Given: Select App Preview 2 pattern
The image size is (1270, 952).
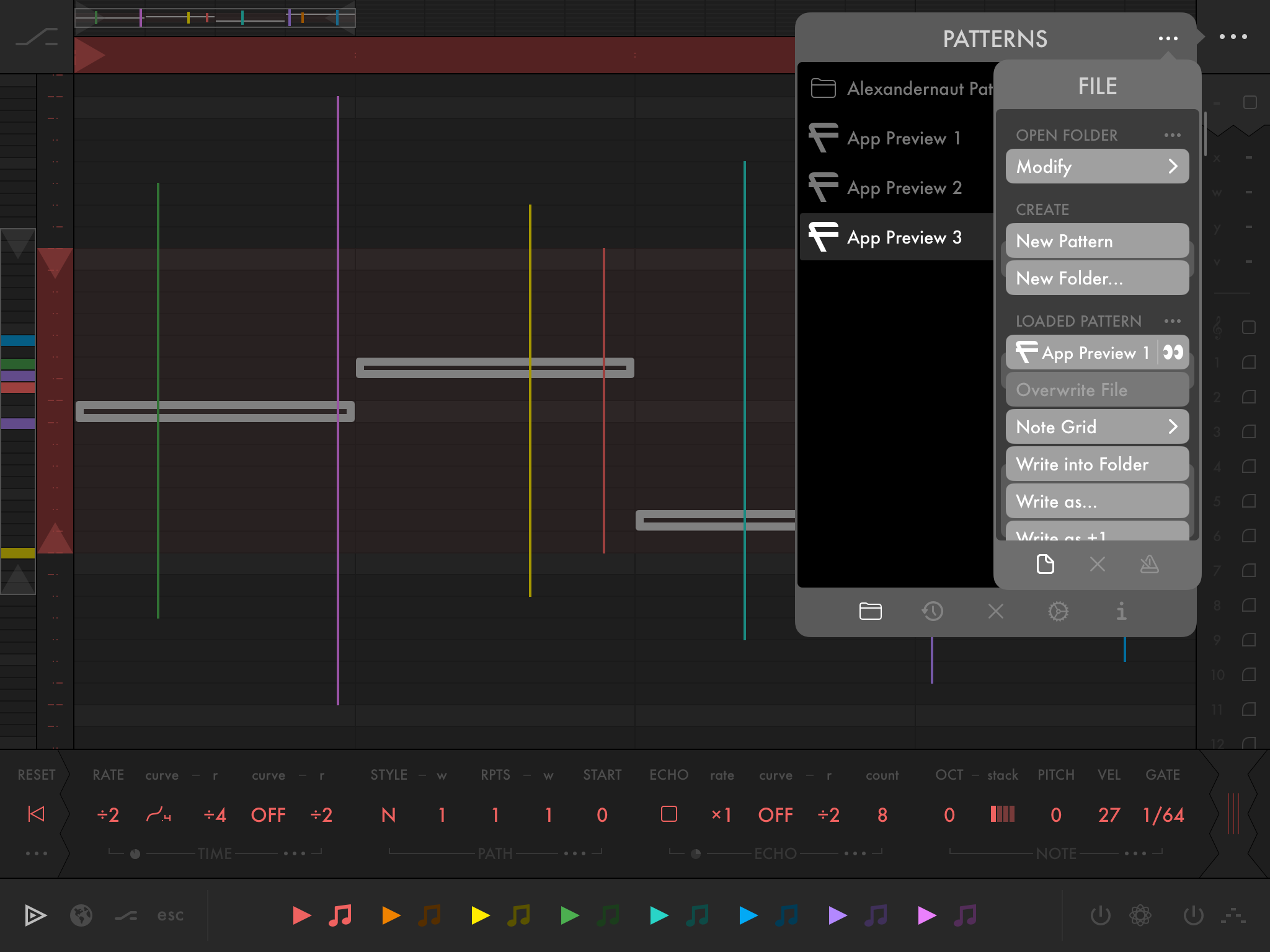Looking at the screenshot, I should pos(904,188).
